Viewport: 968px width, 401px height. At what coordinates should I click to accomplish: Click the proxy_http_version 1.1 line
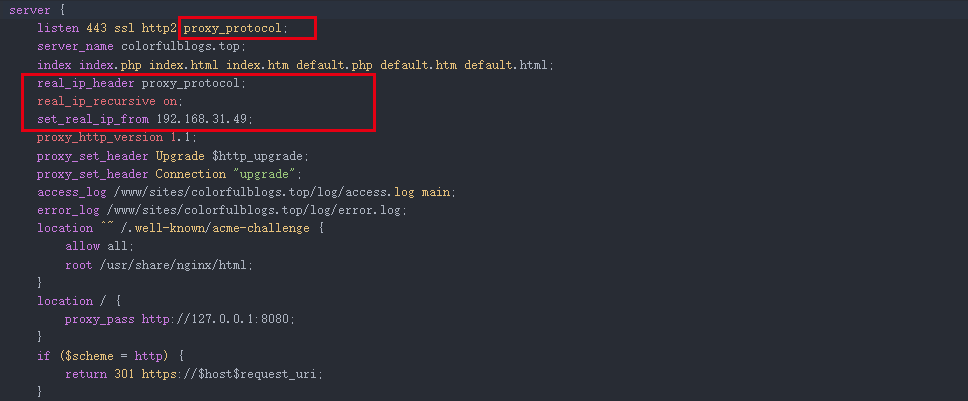pyautogui.click(x=117, y=137)
